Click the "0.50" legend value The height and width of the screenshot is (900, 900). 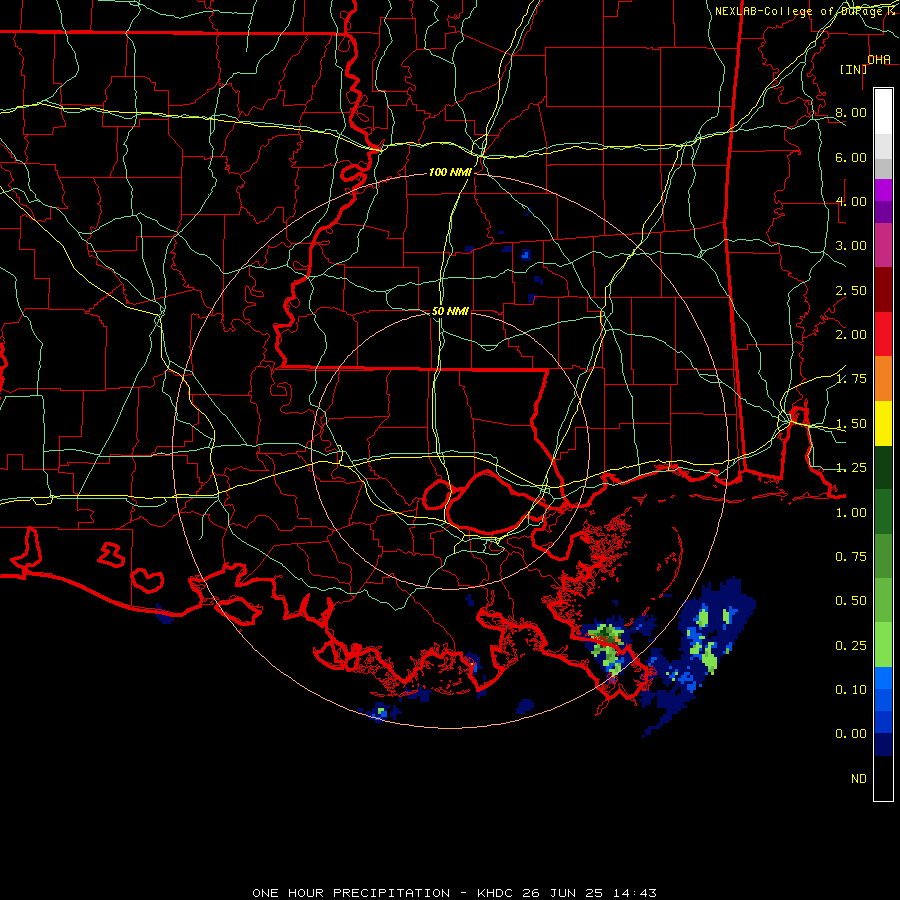click(x=851, y=601)
